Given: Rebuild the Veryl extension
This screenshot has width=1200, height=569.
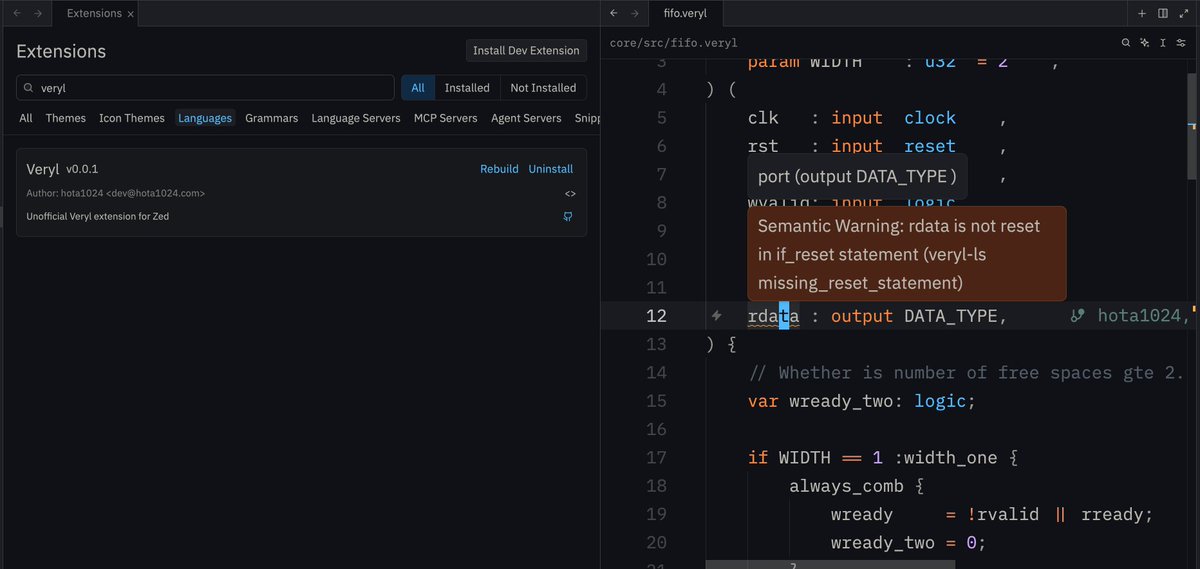Looking at the screenshot, I should pyautogui.click(x=499, y=169).
